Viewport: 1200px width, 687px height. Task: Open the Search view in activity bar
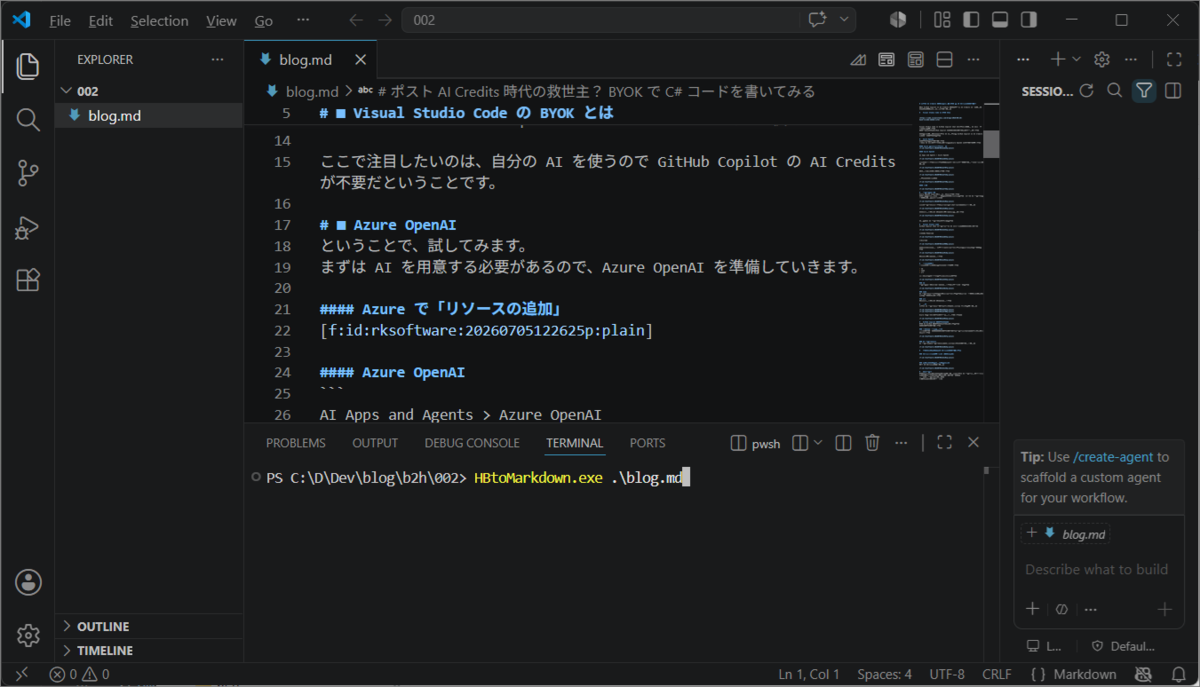(x=28, y=120)
